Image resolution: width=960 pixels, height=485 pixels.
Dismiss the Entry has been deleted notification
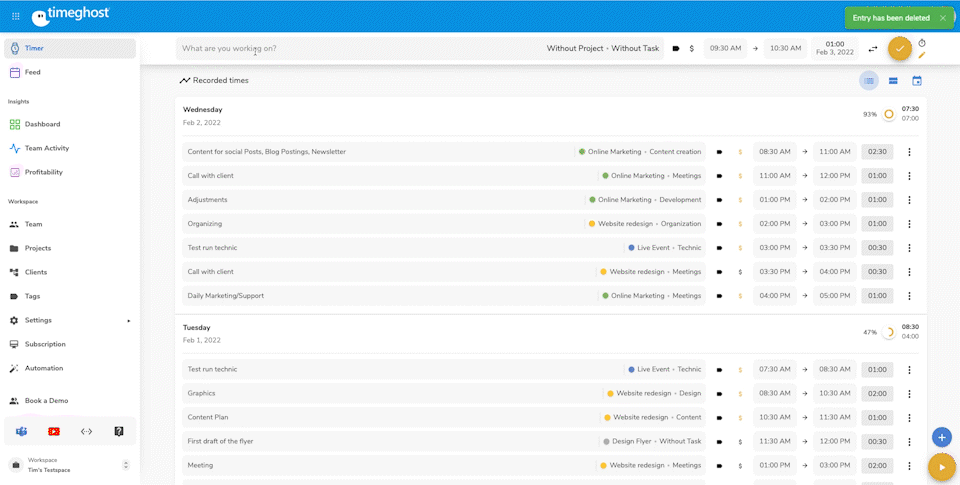click(x=942, y=18)
